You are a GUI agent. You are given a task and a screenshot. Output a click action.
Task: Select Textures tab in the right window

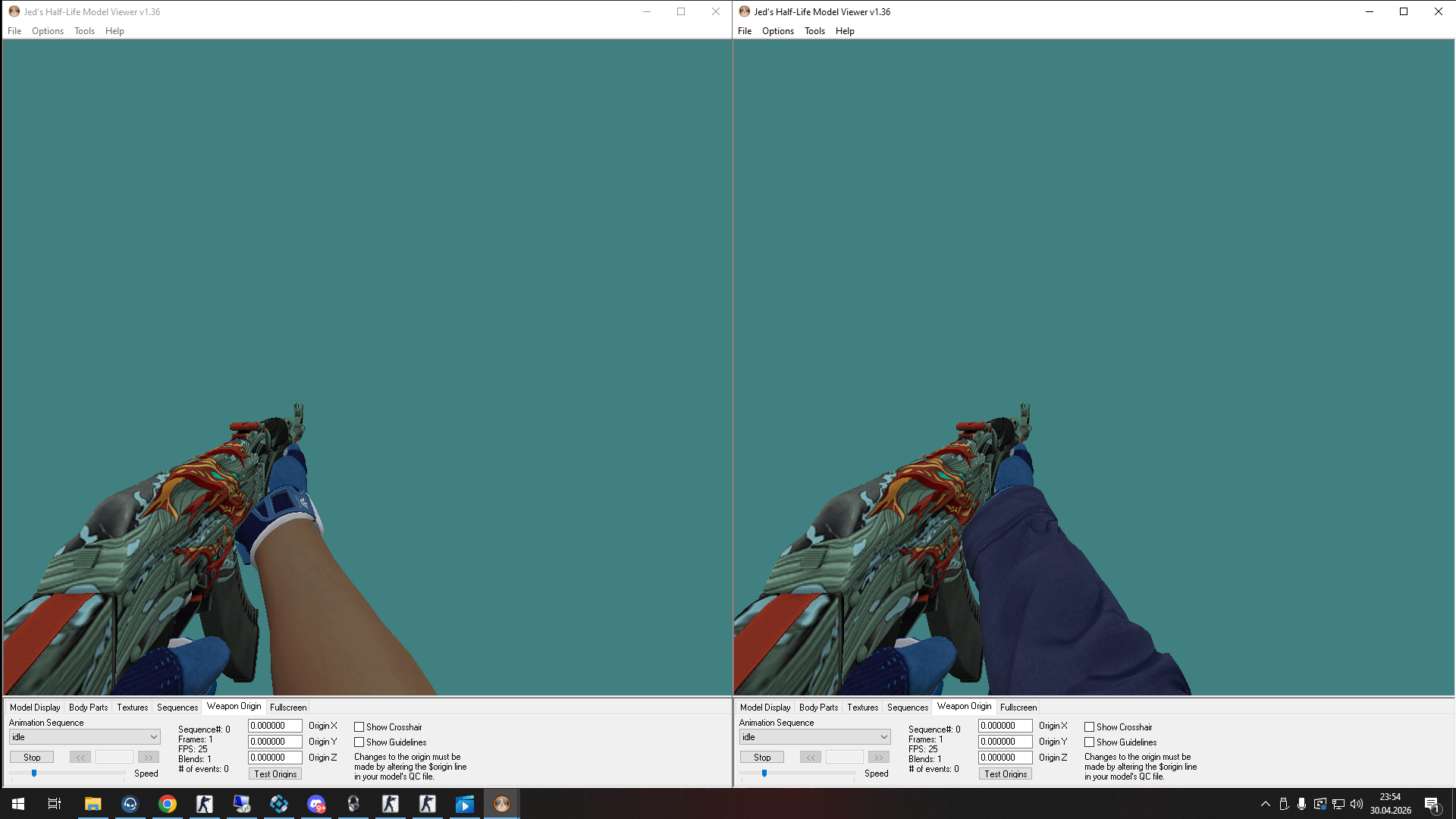(863, 708)
